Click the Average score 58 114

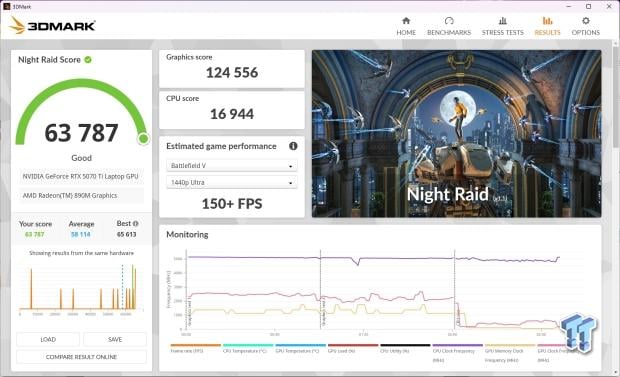(81, 235)
